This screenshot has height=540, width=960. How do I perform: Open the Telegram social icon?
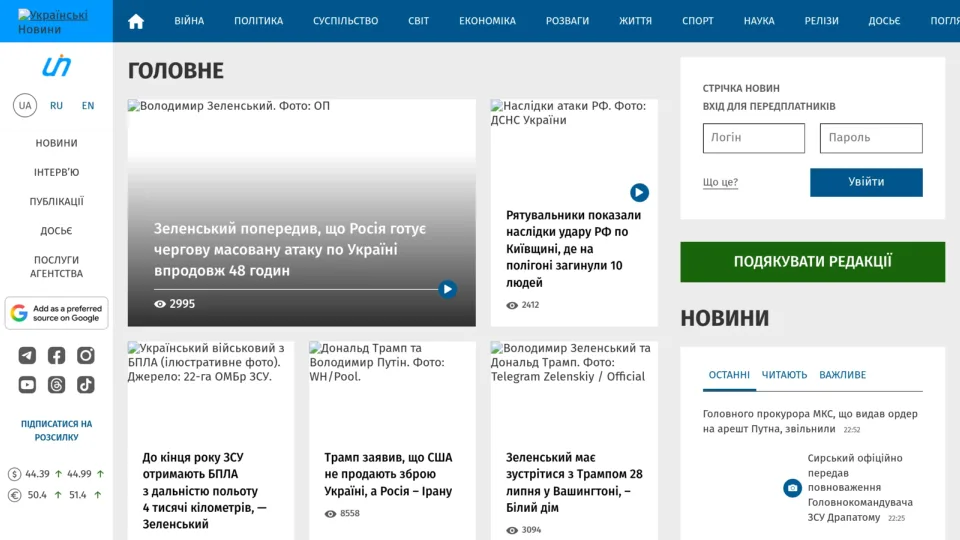tap(27, 356)
